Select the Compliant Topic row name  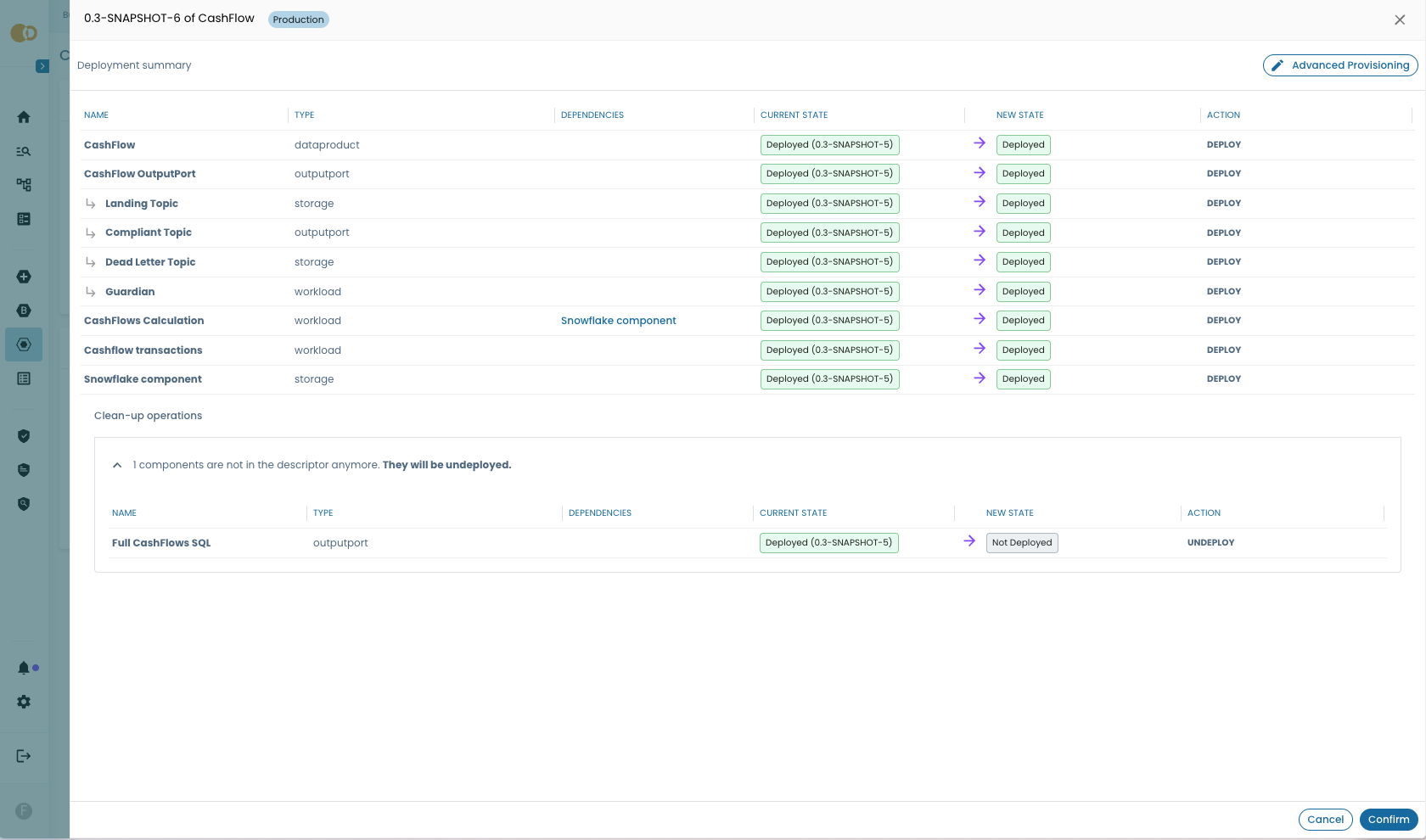(149, 232)
